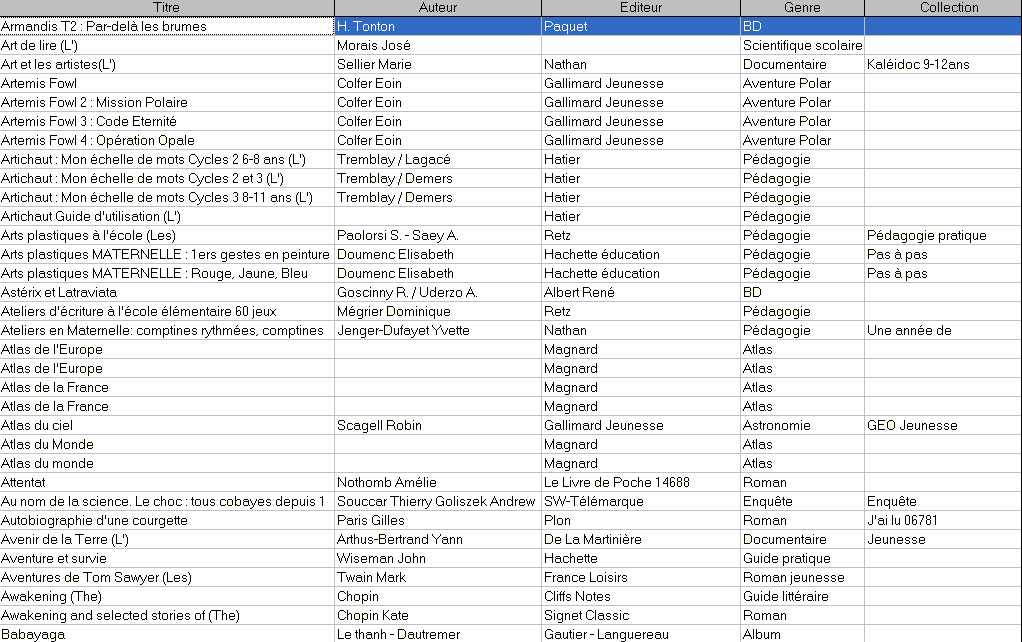Select author cell 'H. Tonton'
This screenshot has height=642, width=1022.
(x=366, y=27)
